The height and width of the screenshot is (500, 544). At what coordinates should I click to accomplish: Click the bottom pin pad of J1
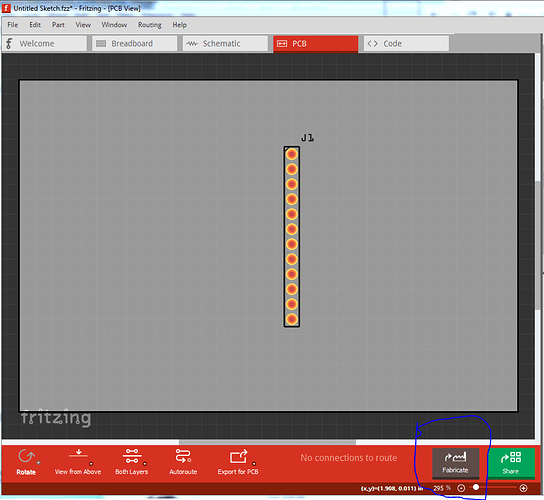pyautogui.click(x=292, y=319)
